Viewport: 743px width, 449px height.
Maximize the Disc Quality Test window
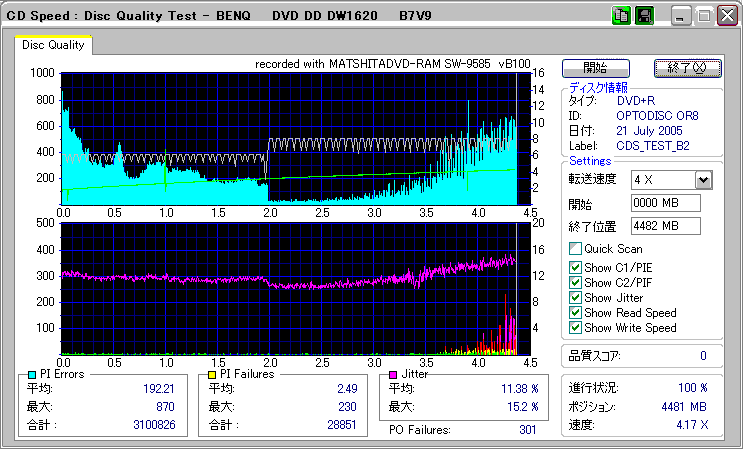point(703,16)
